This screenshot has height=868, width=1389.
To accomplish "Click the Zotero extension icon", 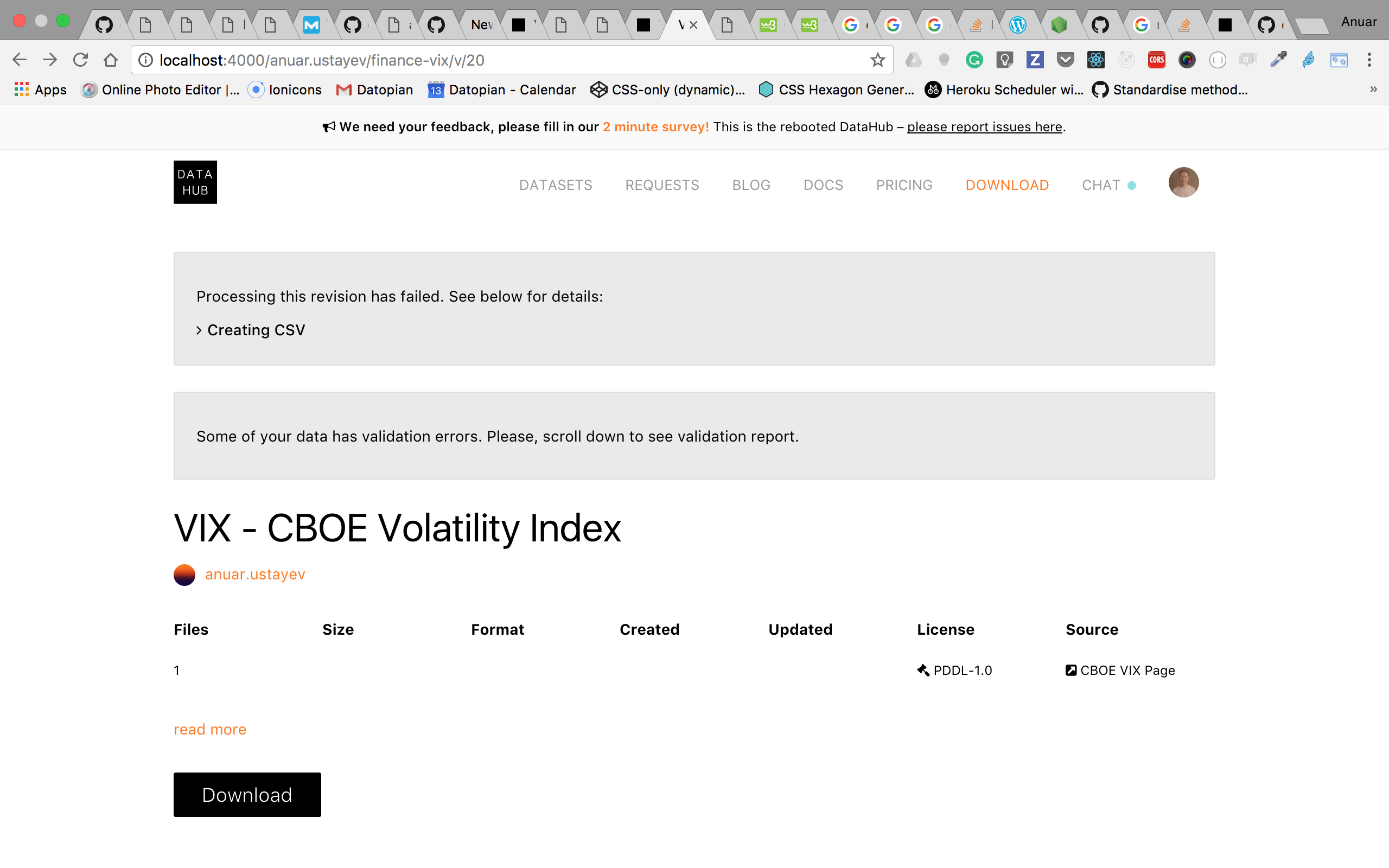I will (1035, 60).
